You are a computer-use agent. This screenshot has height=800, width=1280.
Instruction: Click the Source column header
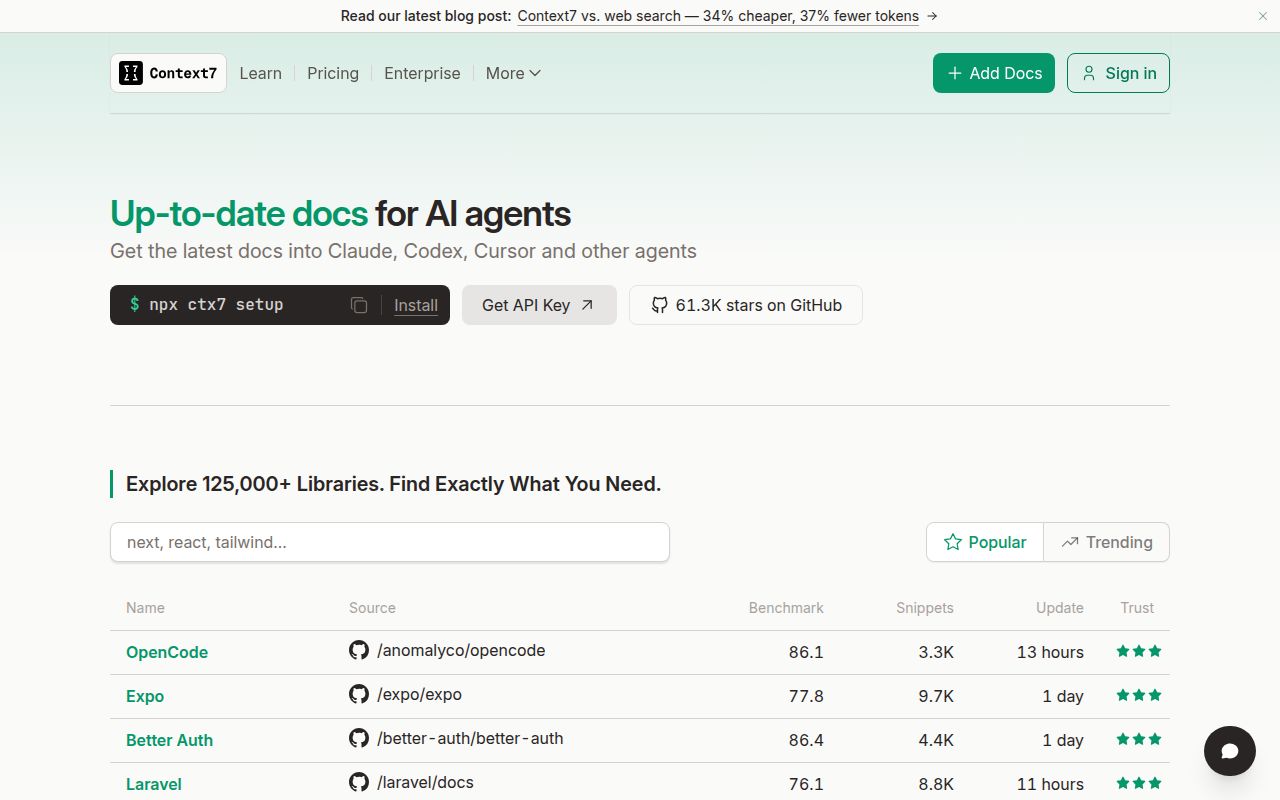click(372, 608)
